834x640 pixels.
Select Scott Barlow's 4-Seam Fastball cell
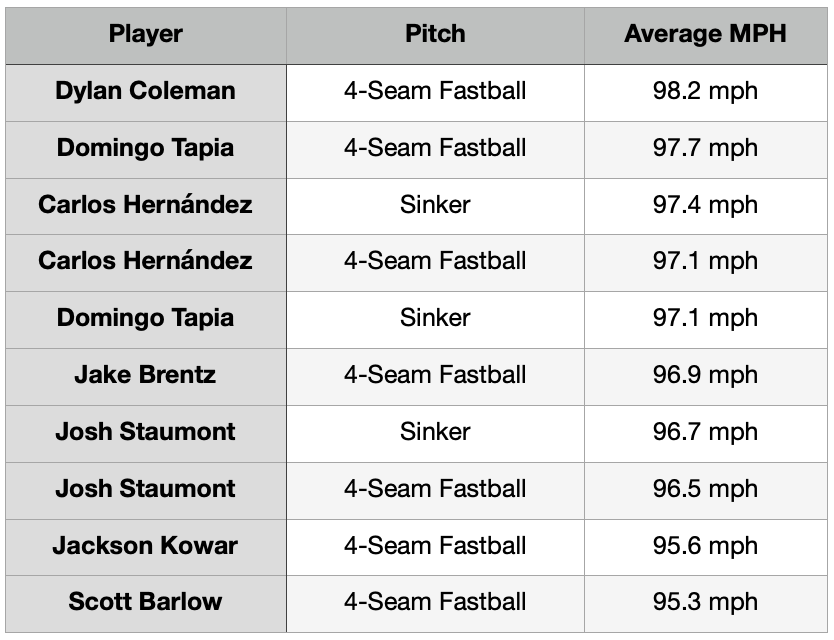(x=435, y=602)
